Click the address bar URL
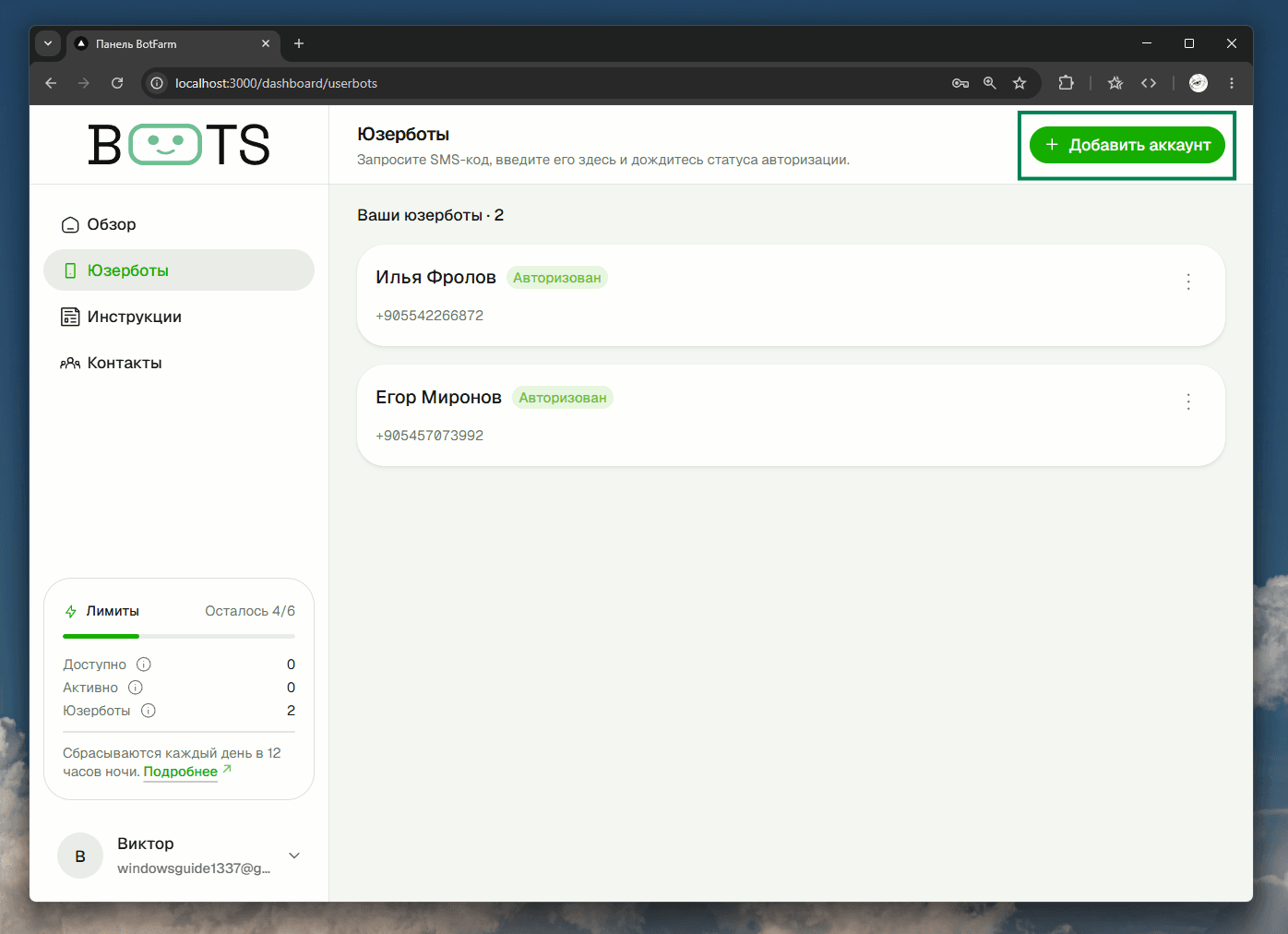Viewport: 1288px width, 934px height. tap(277, 83)
